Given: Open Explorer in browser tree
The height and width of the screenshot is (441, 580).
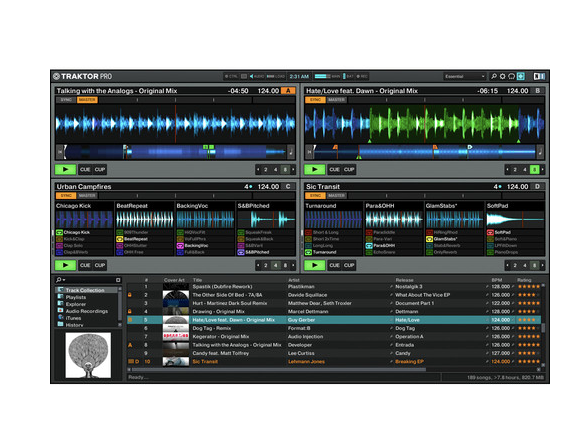Looking at the screenshot, I should tap(75, 304).
